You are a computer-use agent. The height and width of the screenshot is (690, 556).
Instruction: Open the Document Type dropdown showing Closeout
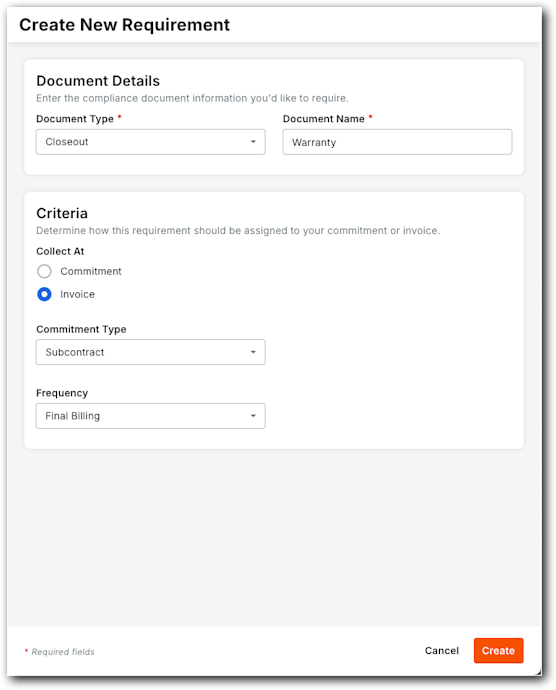[x=151, y=142]
